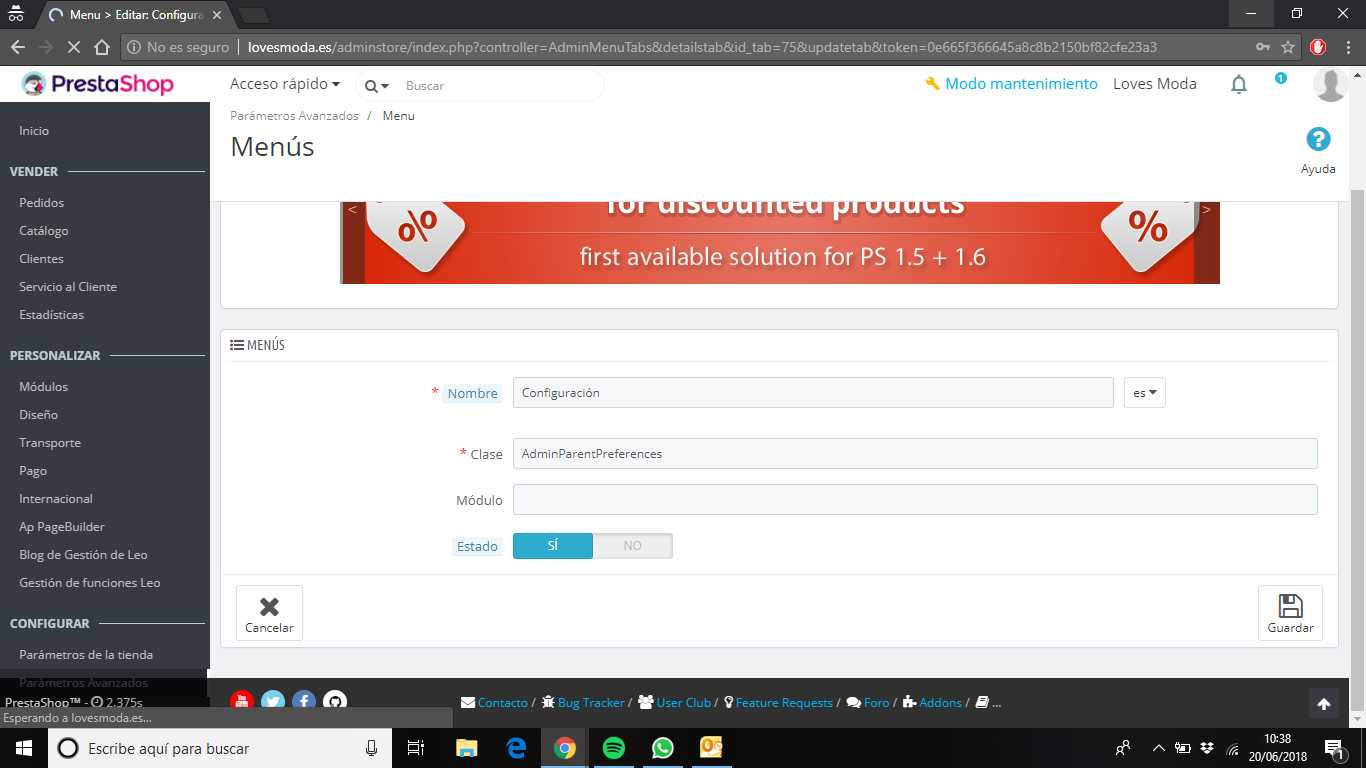Open Feature Requests footer link
This screenshot has height=768, width=1366.
tap(779, 703)
